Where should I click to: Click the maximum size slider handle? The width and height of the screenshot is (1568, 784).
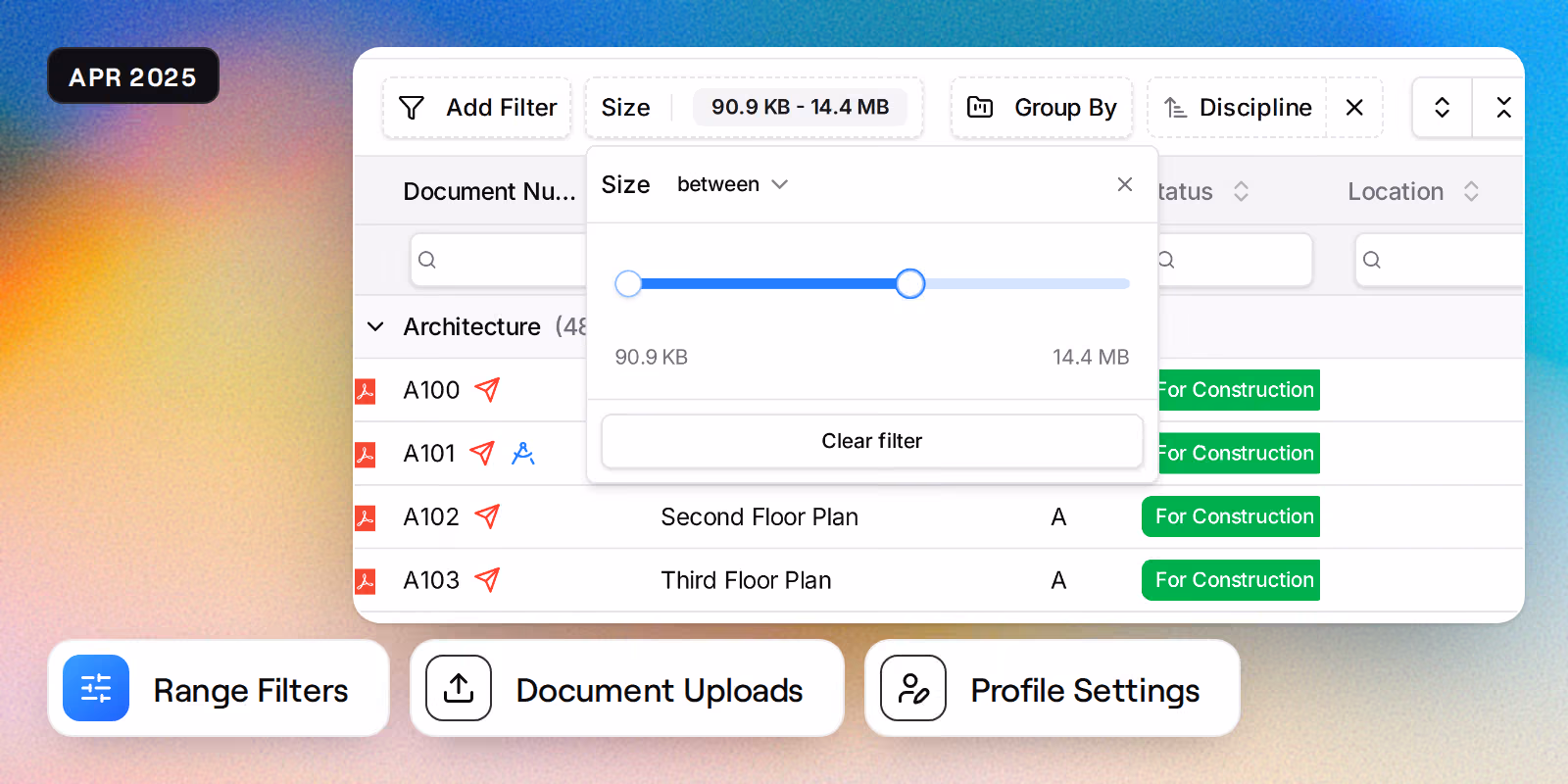coord(910,284)
